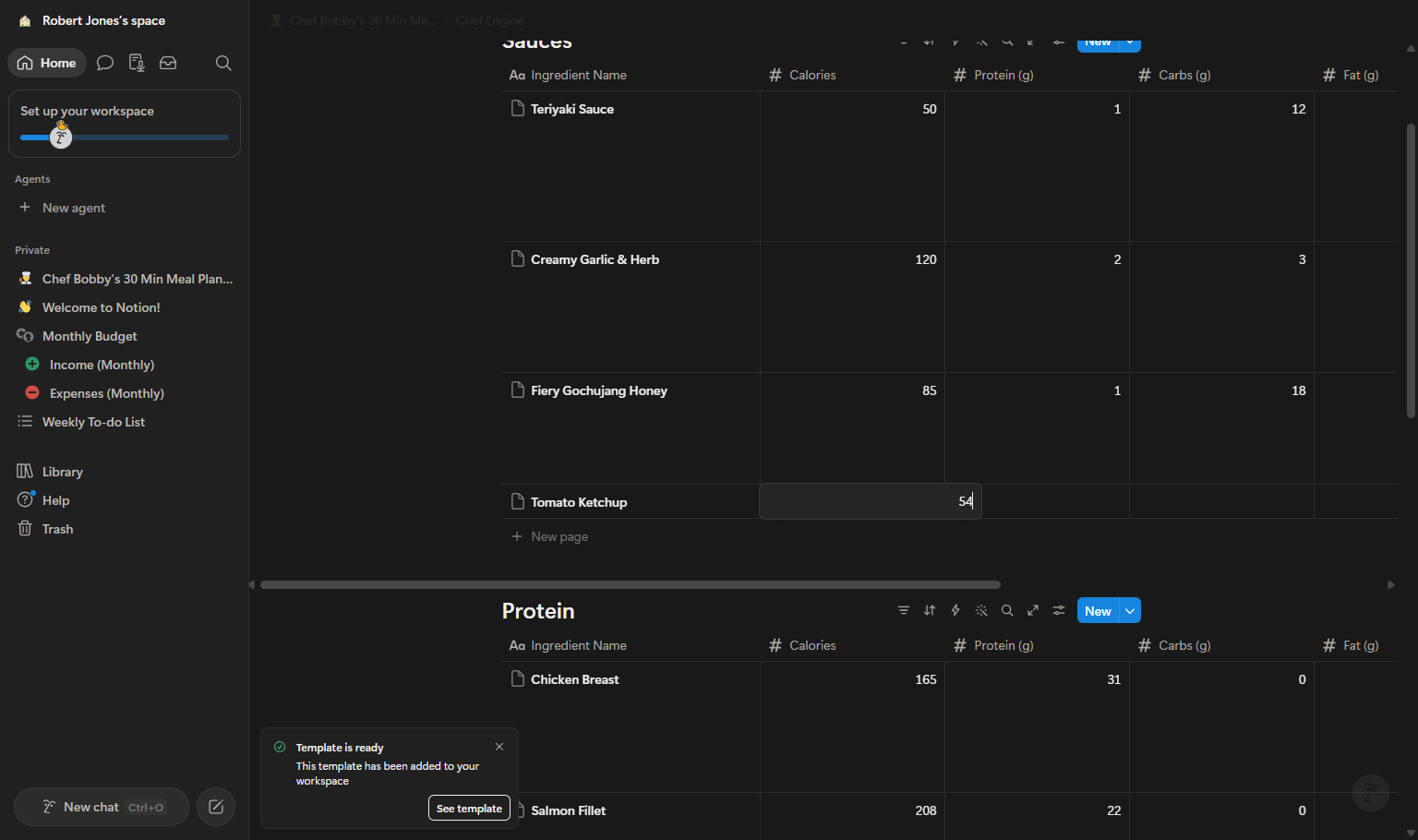Start a New chat
Image resolution: width=1418 pixels, height=840 pixels.
[x=102, y=807]
